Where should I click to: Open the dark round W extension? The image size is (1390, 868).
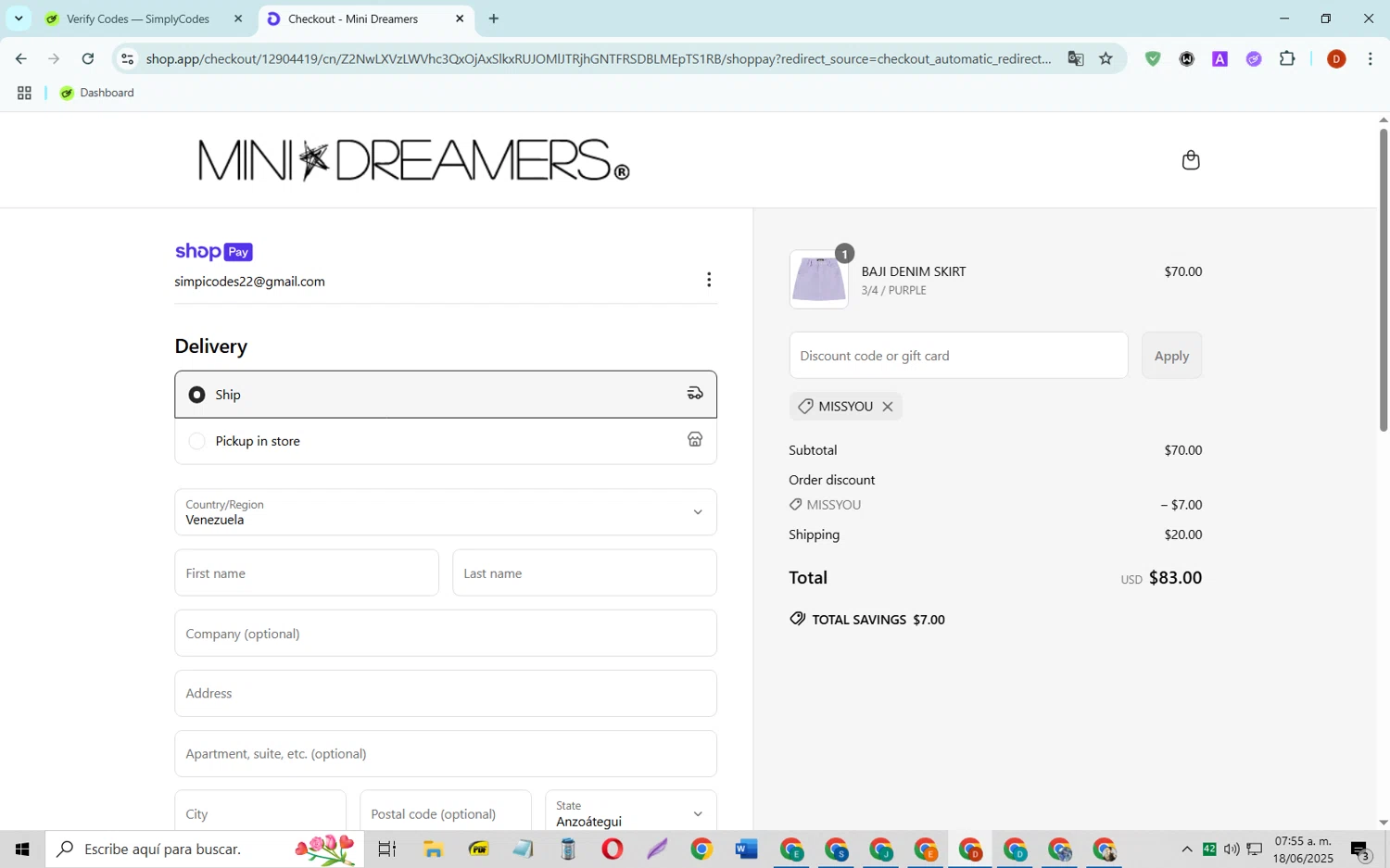(1187, 58)
